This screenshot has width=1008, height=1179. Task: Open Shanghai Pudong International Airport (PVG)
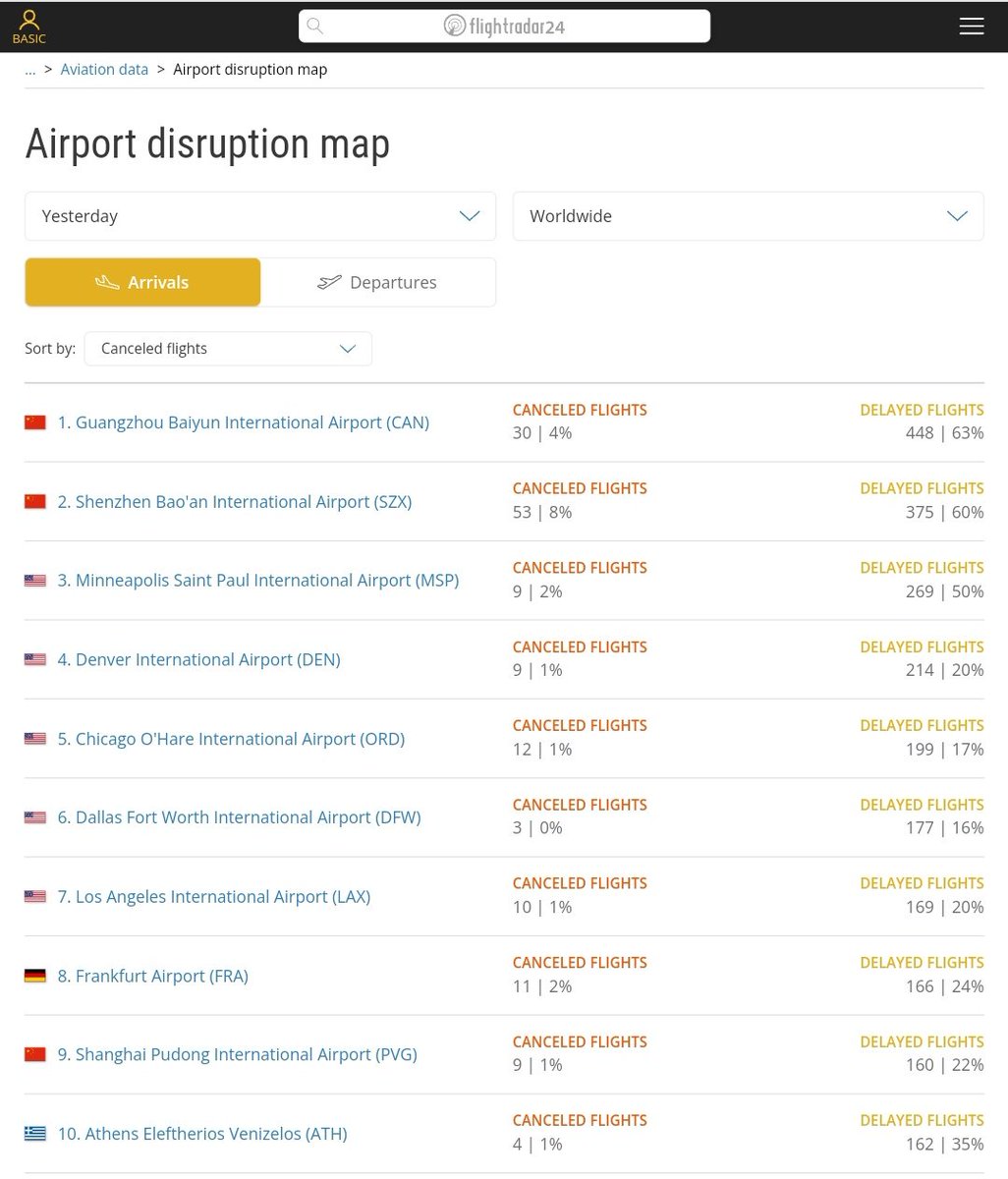click(238, 1055)
